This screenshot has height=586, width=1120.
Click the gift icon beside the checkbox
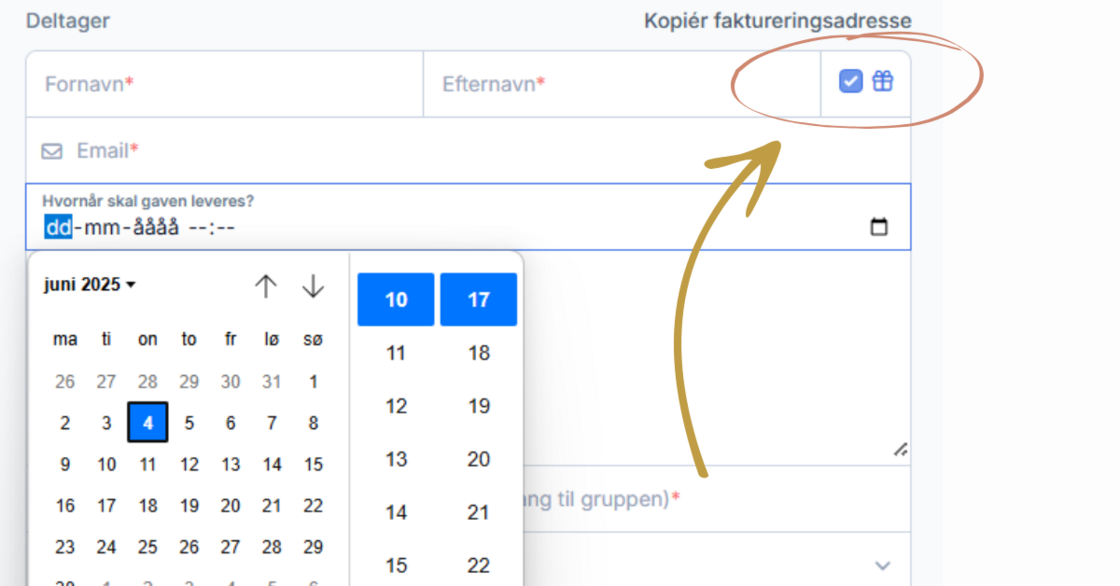coord(882,82)
